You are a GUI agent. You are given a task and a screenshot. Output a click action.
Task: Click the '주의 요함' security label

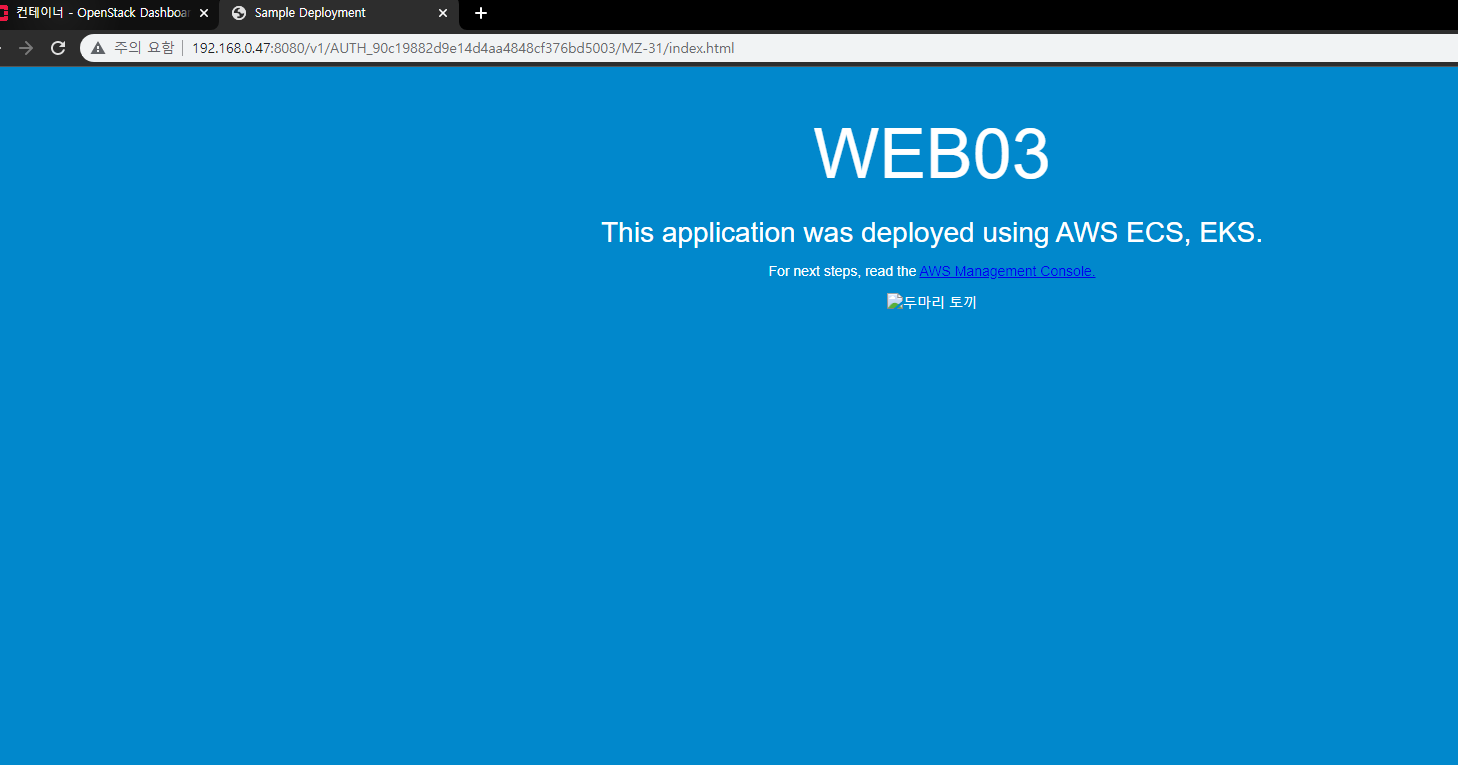coord(144,48)
